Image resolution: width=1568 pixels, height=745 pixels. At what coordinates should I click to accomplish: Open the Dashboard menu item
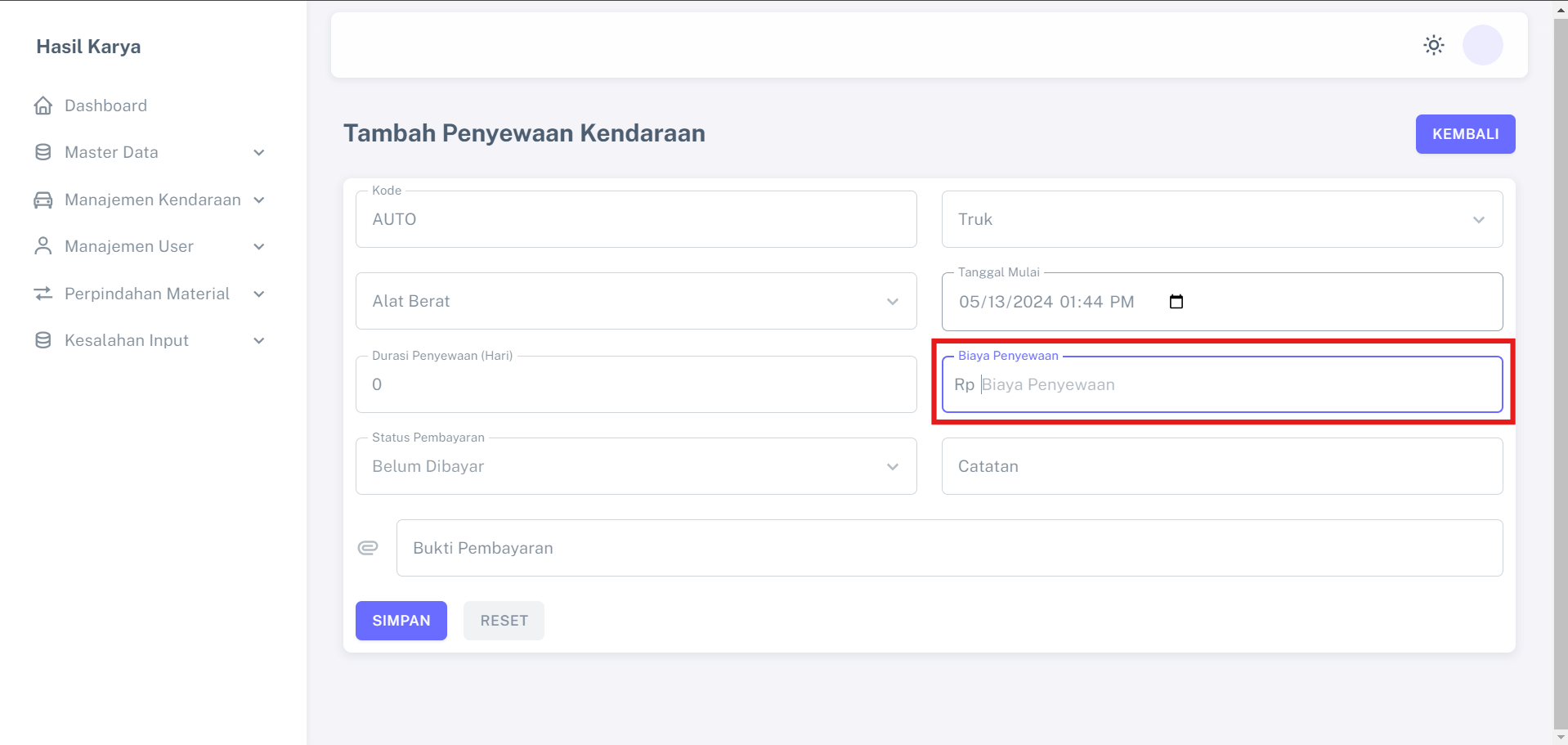pos(106,105)
